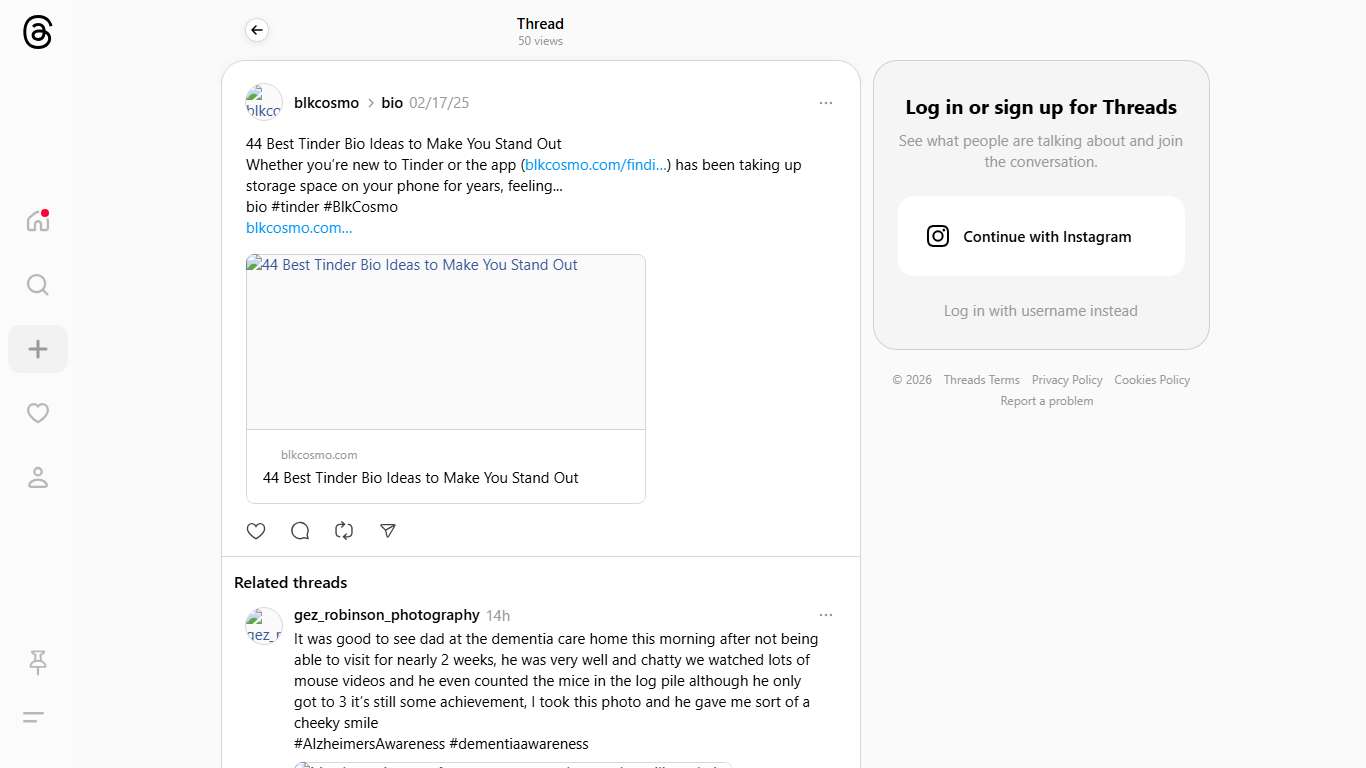
Task: Open the 44 Best Tinder Bio link preview
Action: [x=446, y=378]
